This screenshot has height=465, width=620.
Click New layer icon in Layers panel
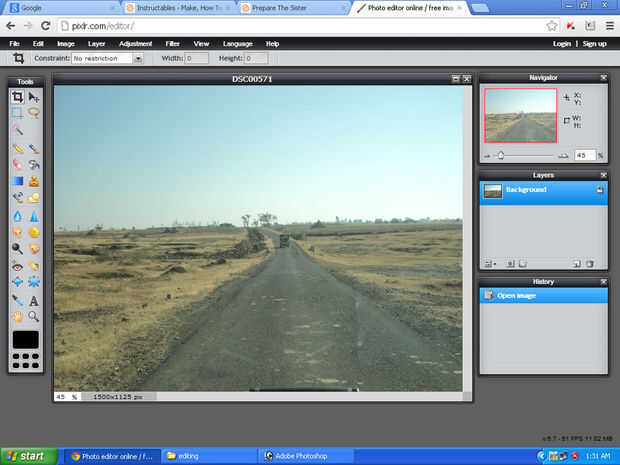577,264
